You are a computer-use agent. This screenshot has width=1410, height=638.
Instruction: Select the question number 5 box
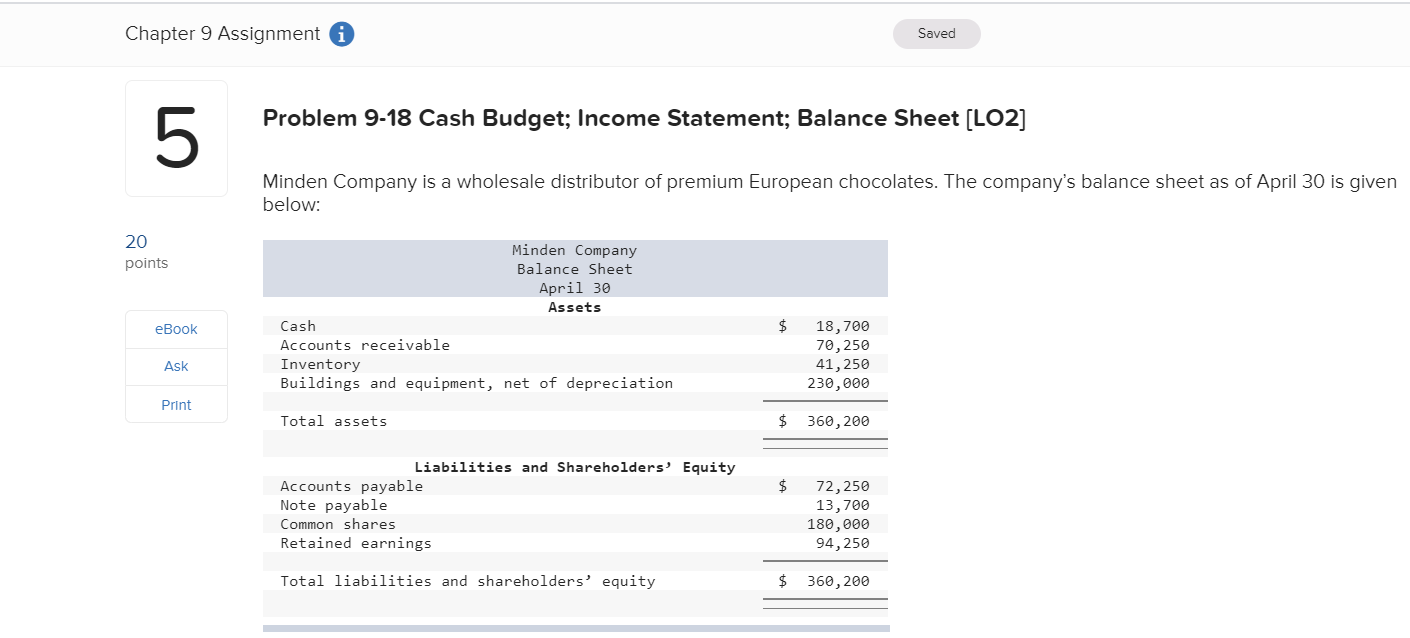(x=175, y=138)
